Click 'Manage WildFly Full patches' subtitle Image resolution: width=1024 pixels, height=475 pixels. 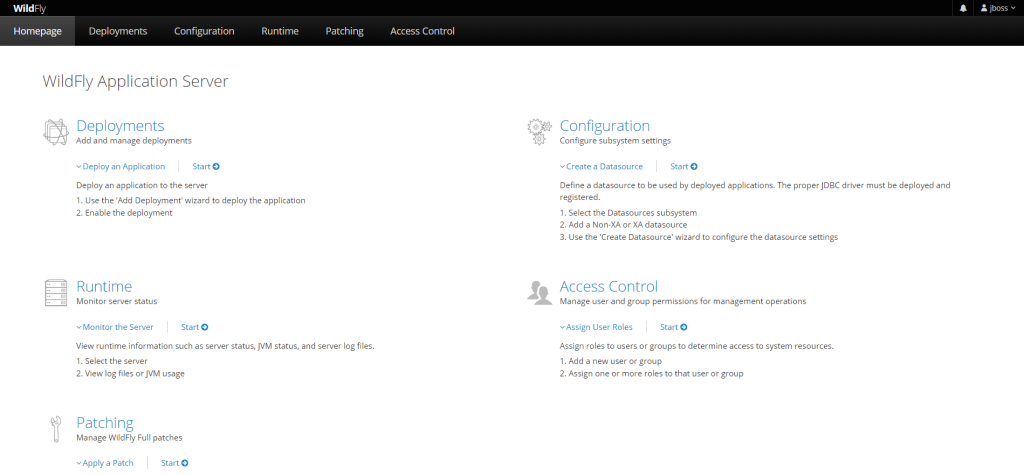[x=129, y=437]
